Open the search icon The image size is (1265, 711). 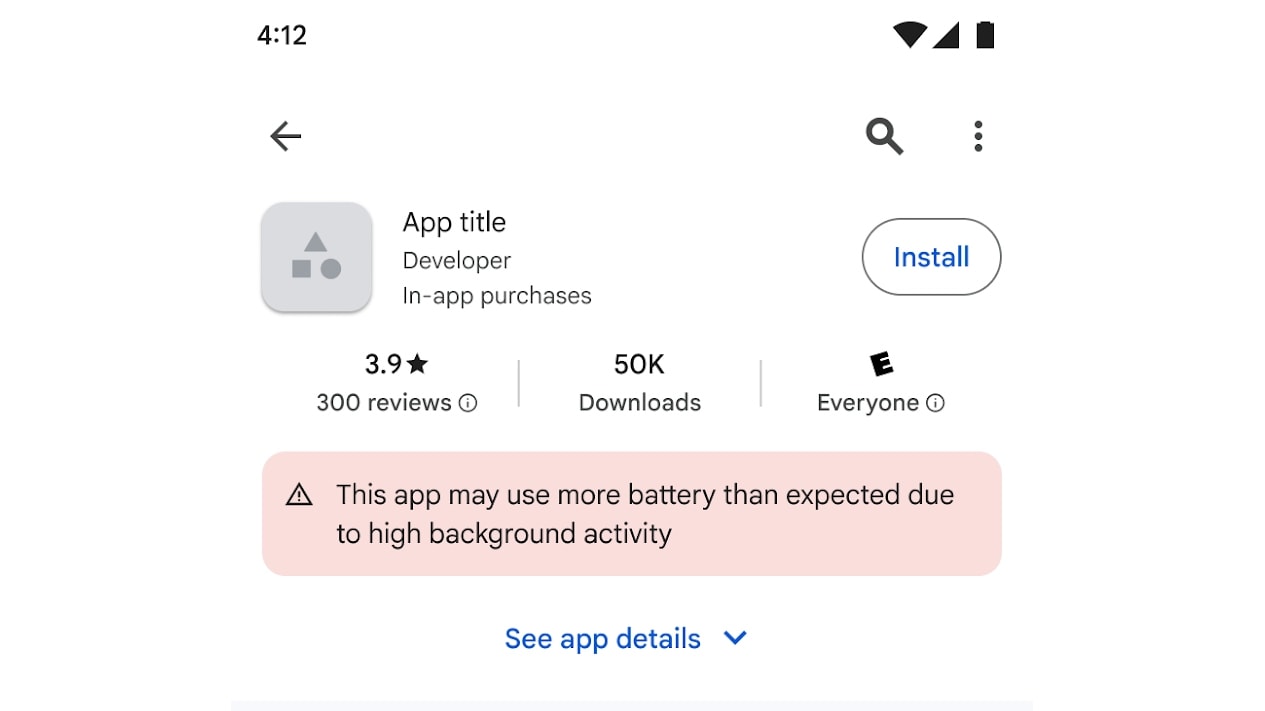click(884, 135)
